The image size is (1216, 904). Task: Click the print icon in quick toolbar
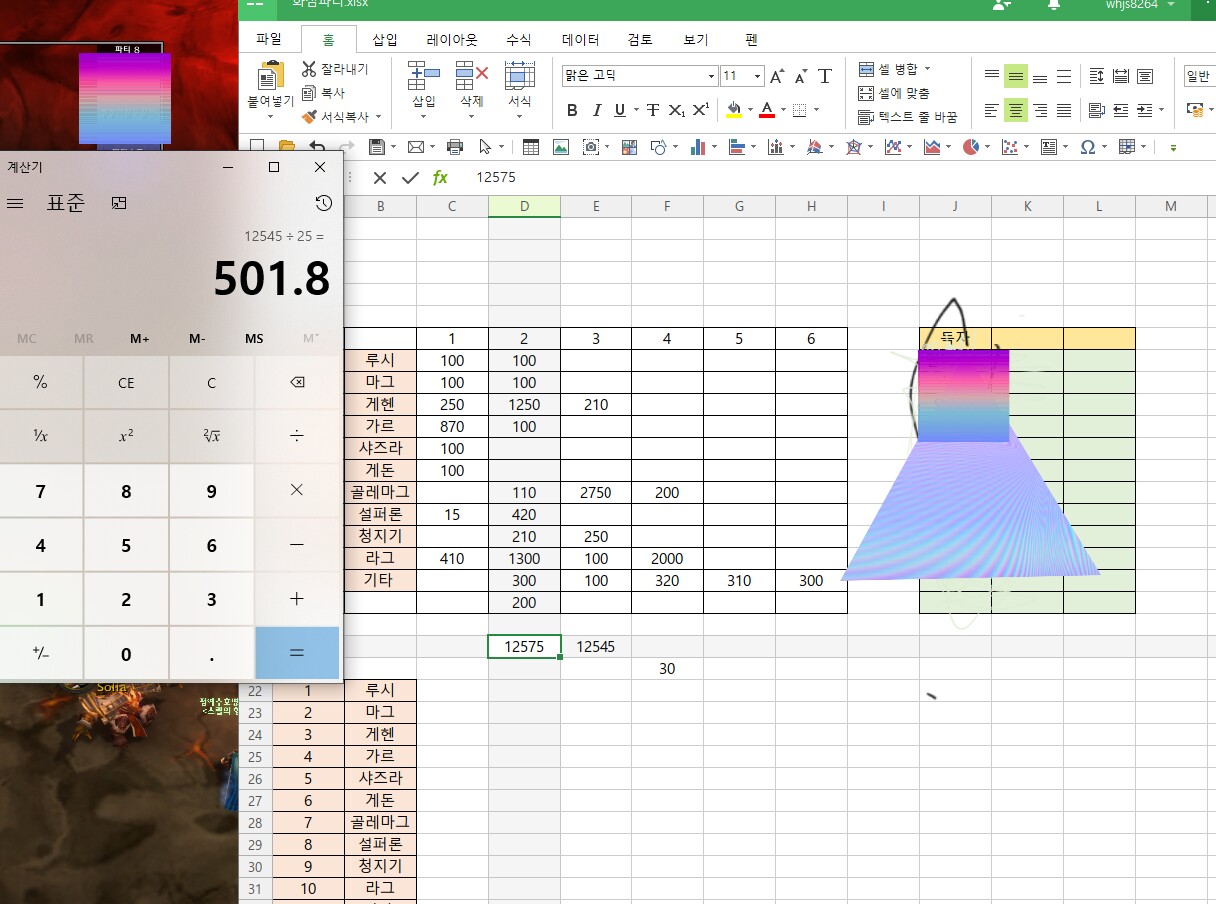[455, 147]
